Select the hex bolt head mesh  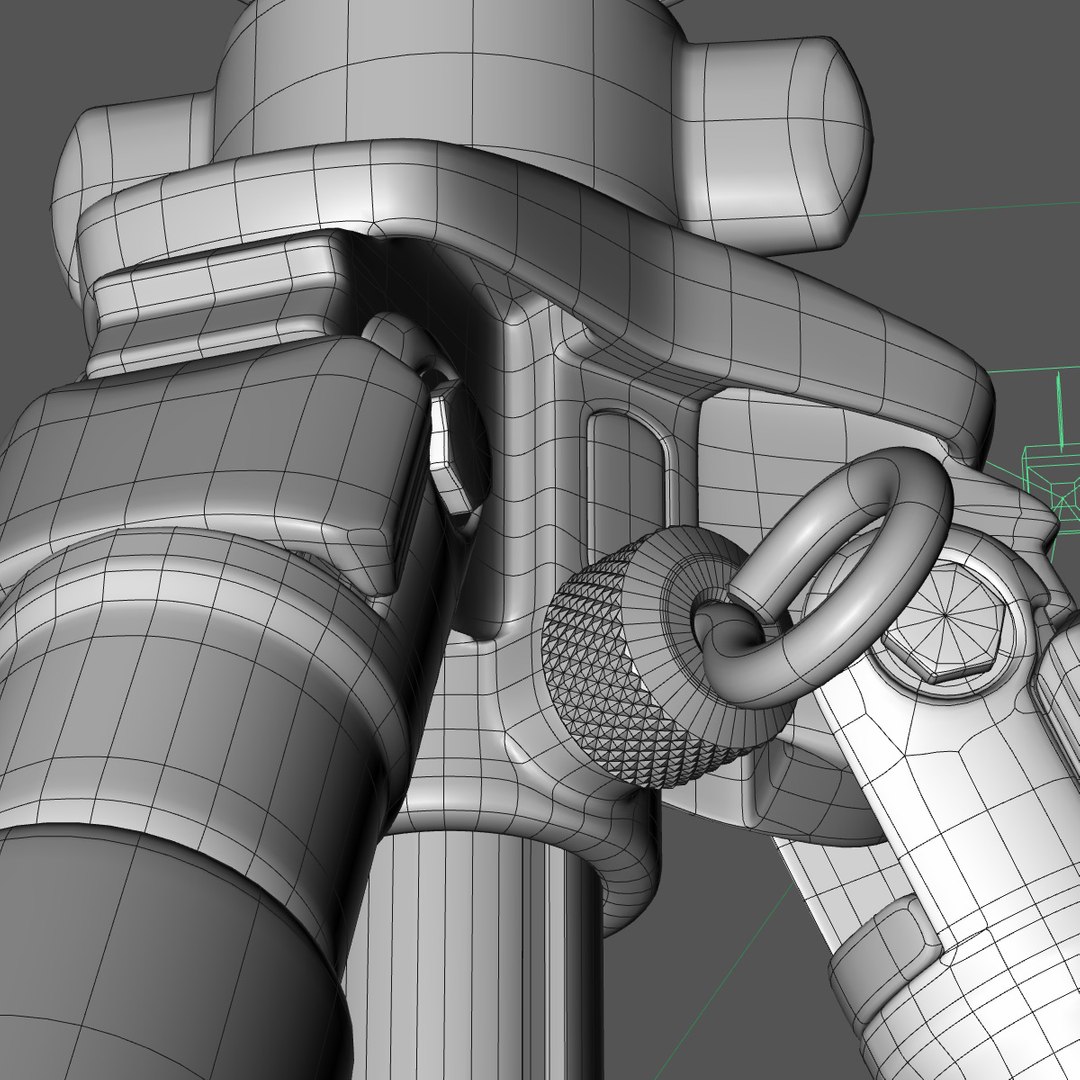coord(942,619)
